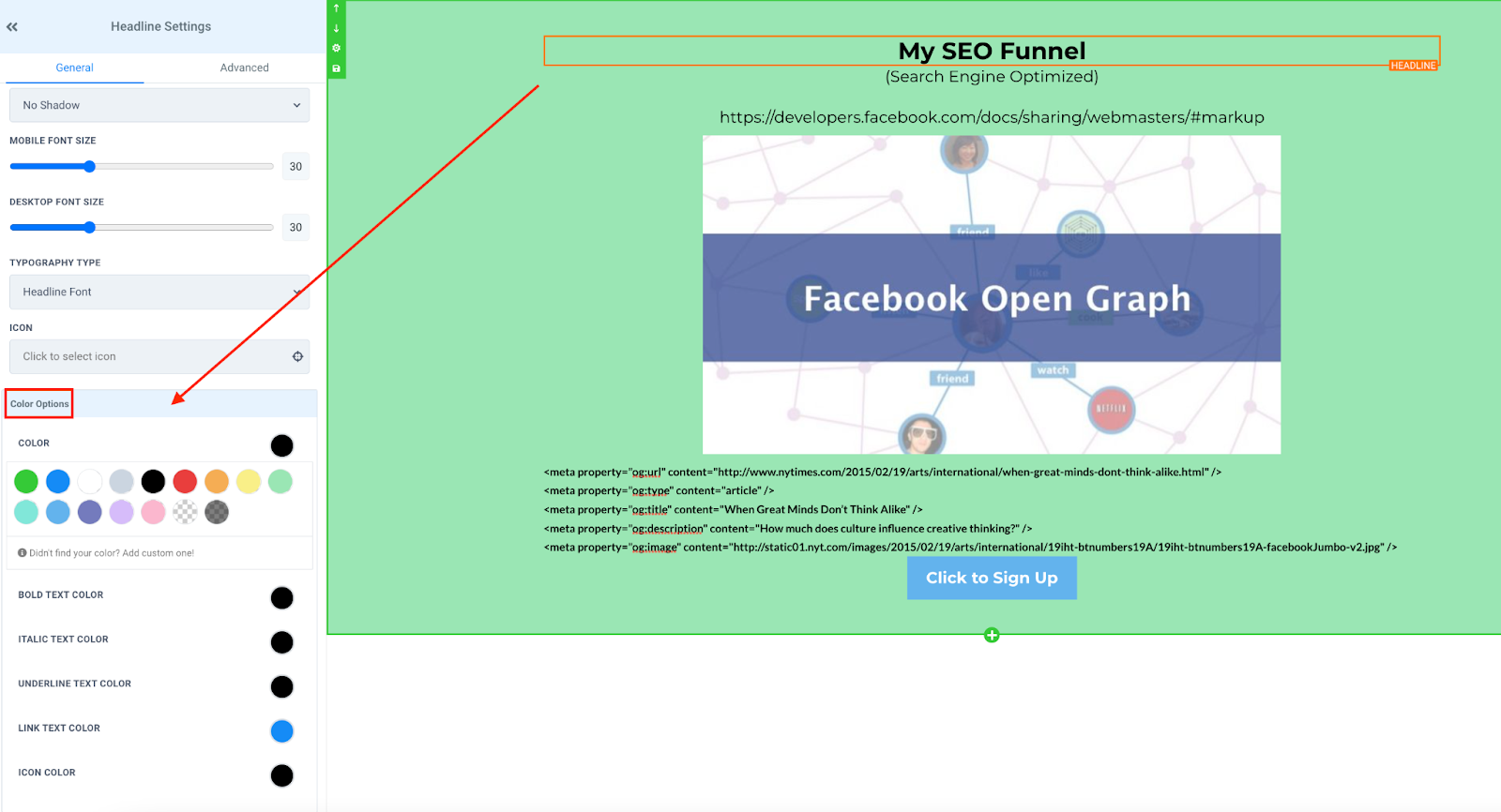Pick the white palette color

[x=90, y=482]
